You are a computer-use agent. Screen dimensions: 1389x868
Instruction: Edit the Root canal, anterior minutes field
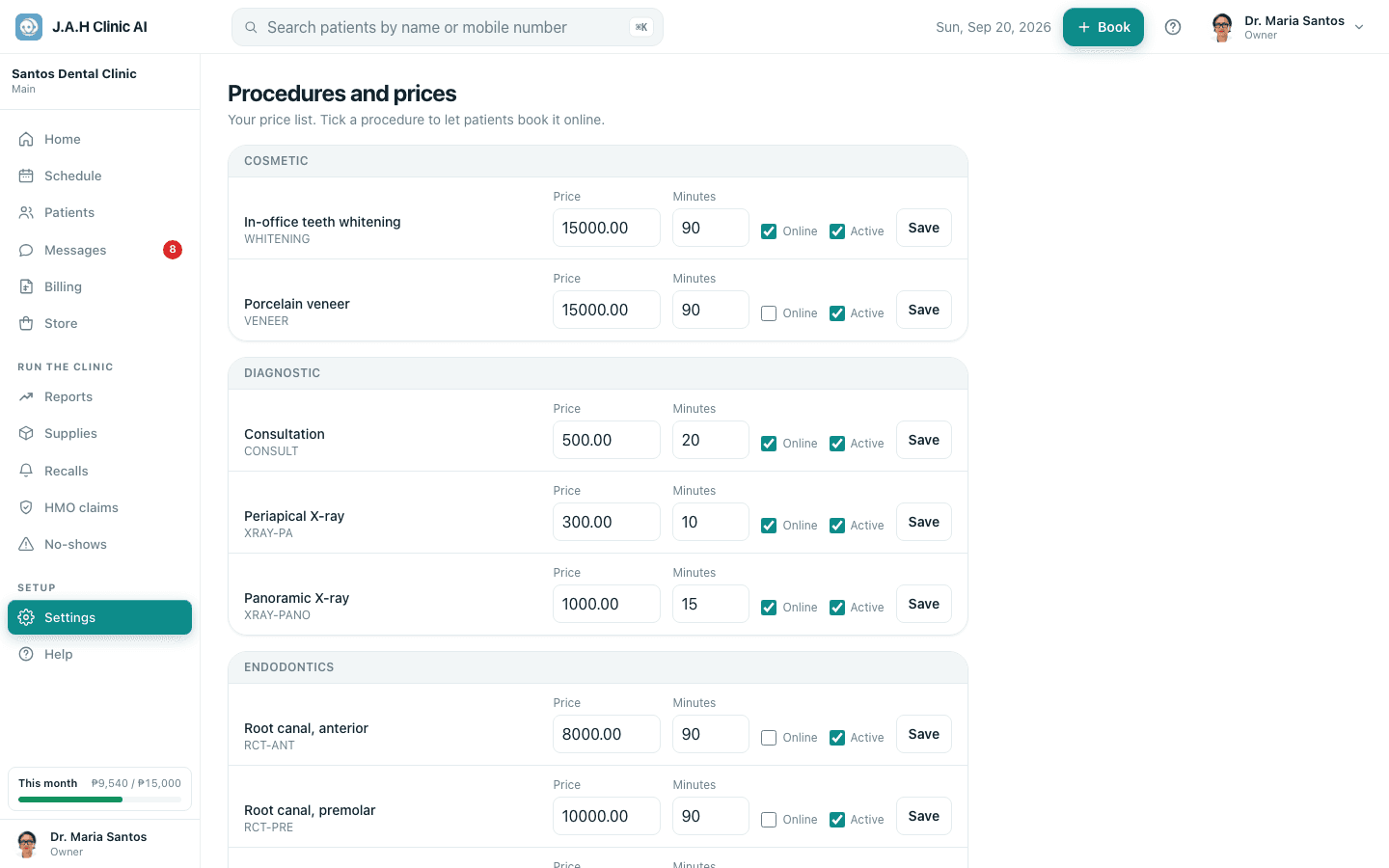(711, 734)
